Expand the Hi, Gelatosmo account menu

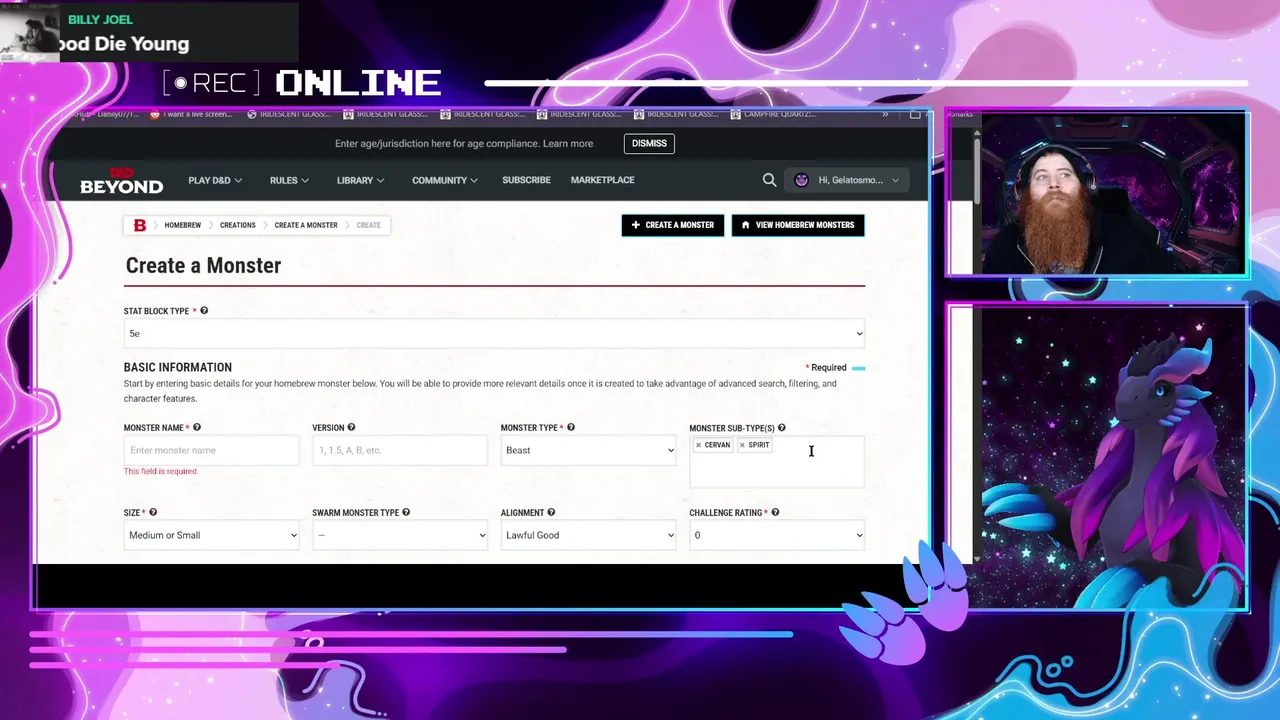(x=847, y=180)
